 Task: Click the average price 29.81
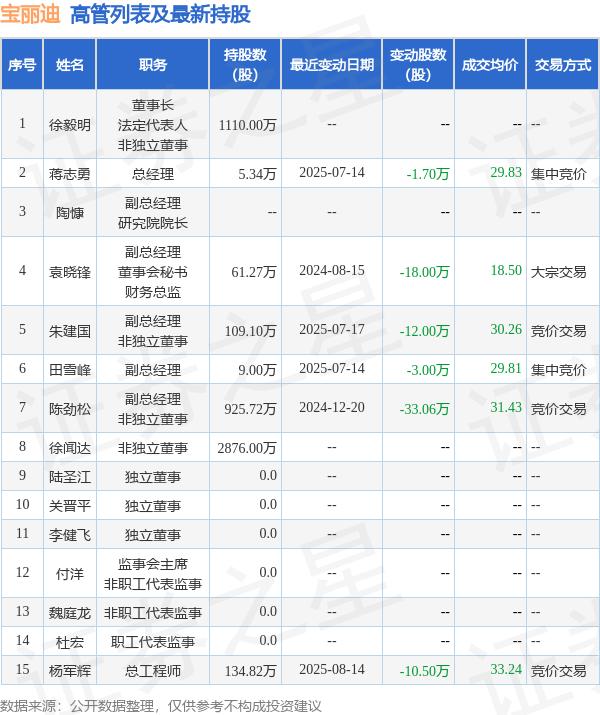[x=506, y=368]
